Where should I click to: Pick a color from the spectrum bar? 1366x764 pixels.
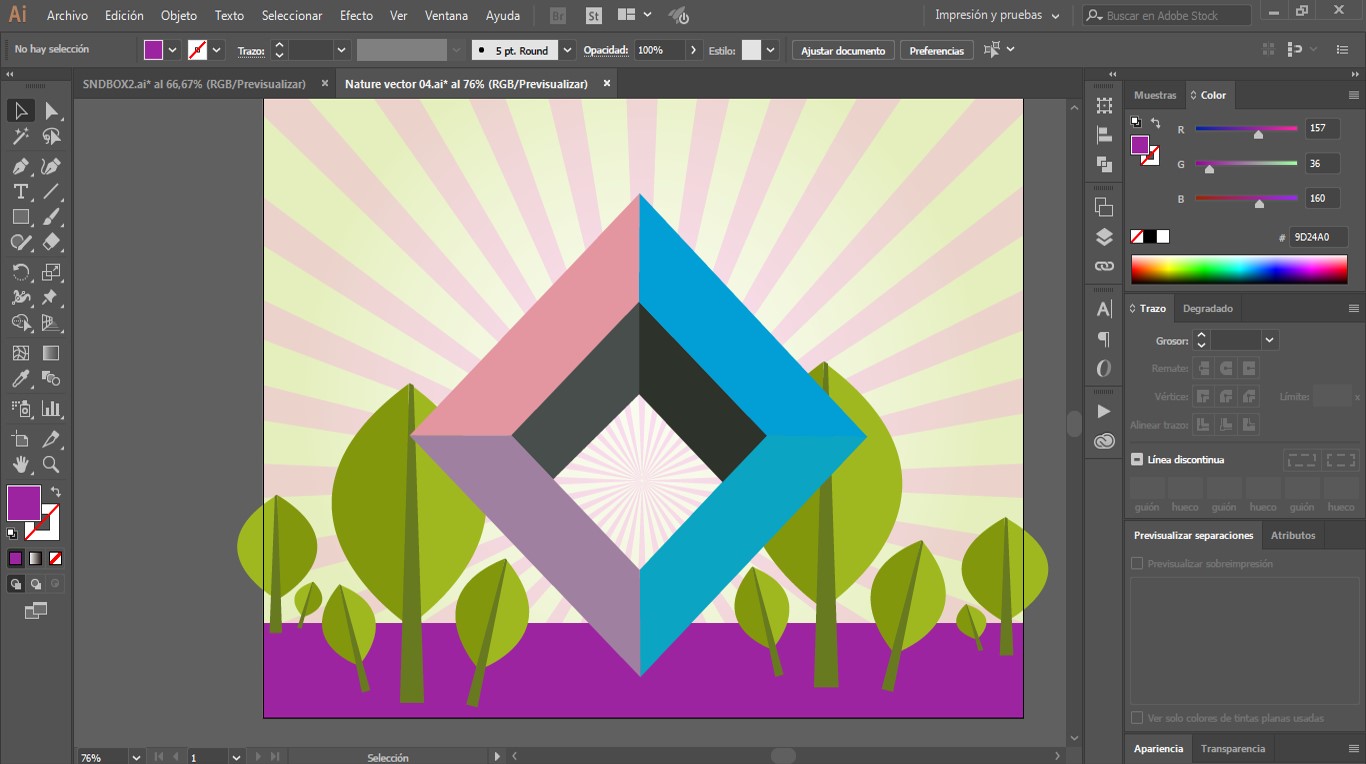pos(1239,269)
